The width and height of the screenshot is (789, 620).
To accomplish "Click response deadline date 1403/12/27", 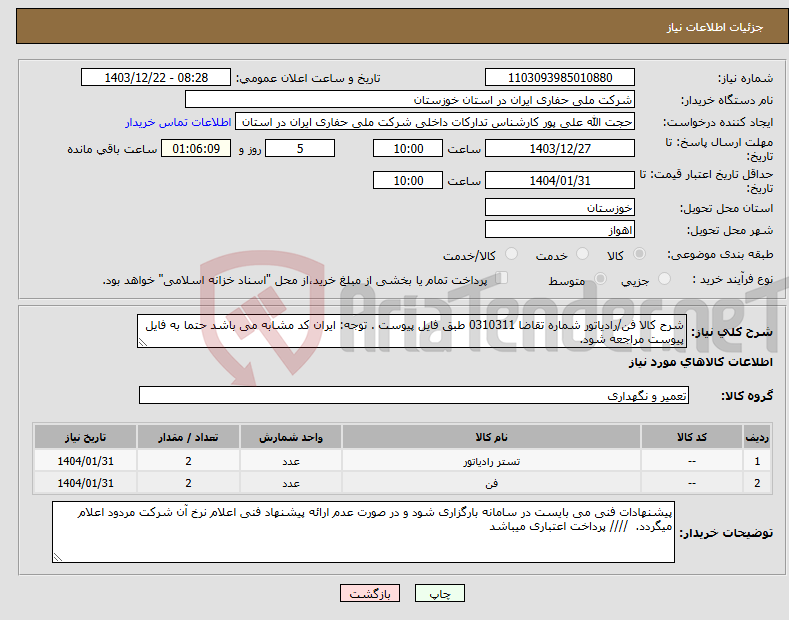I will 560,148.
